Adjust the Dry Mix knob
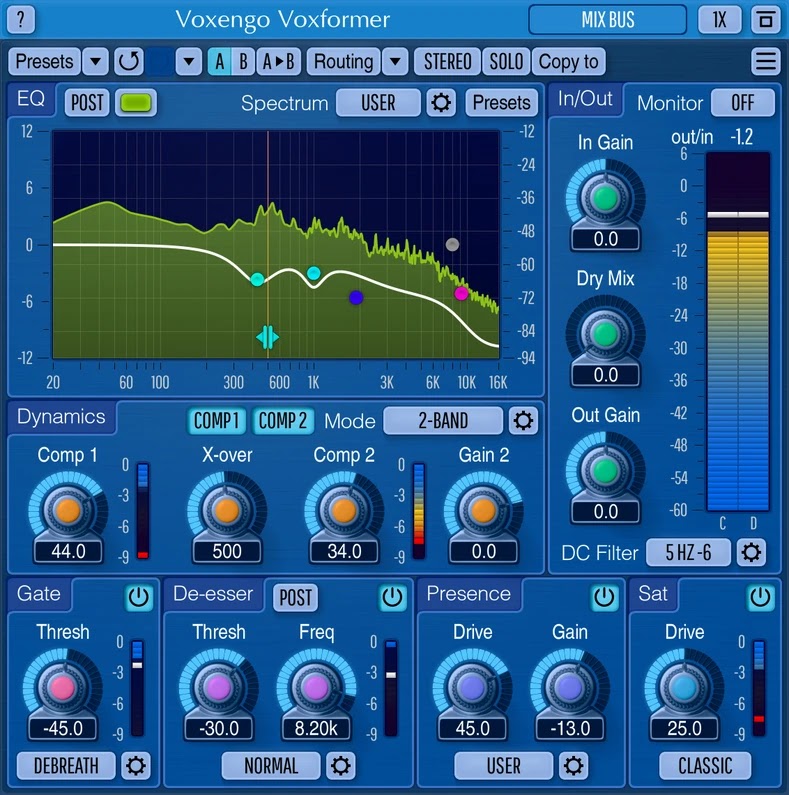This screenshot has width=789, height=795. [605, 334]
